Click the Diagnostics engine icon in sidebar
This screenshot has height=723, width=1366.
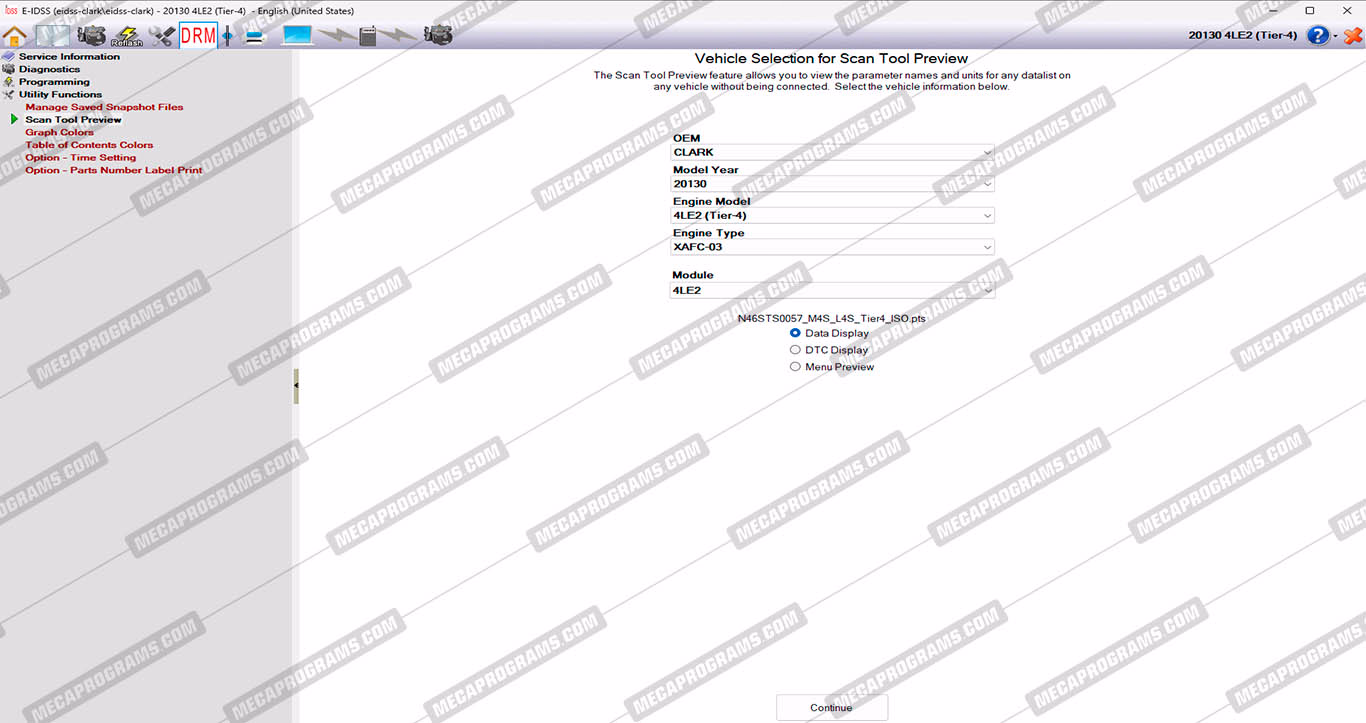tap(9, 69)
